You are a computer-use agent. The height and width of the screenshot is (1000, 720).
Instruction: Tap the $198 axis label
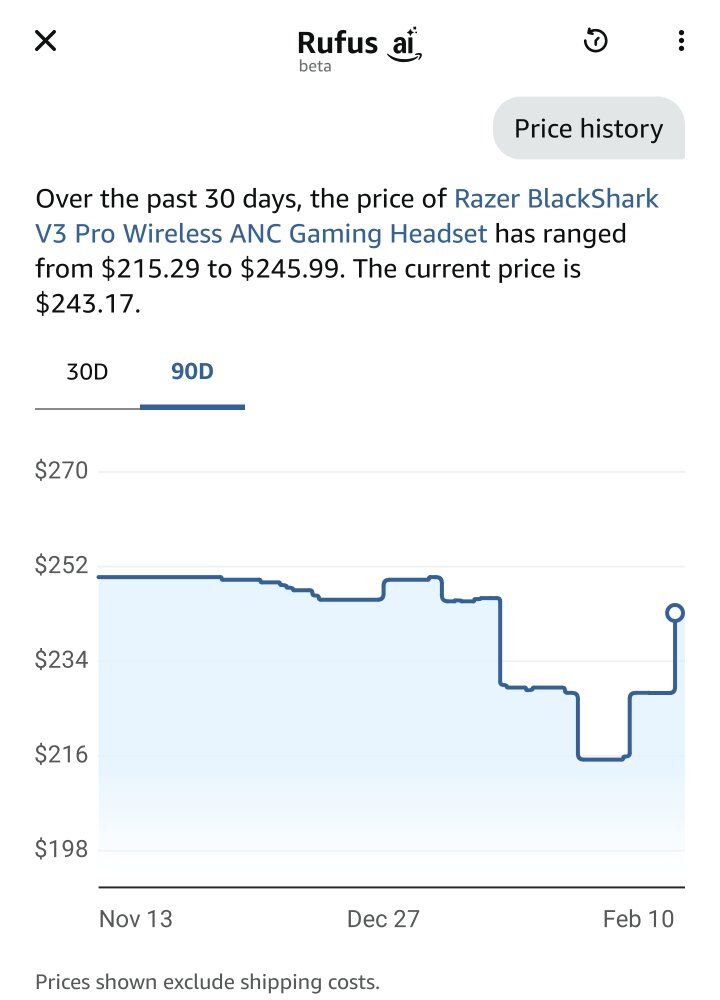pos(62,849)
